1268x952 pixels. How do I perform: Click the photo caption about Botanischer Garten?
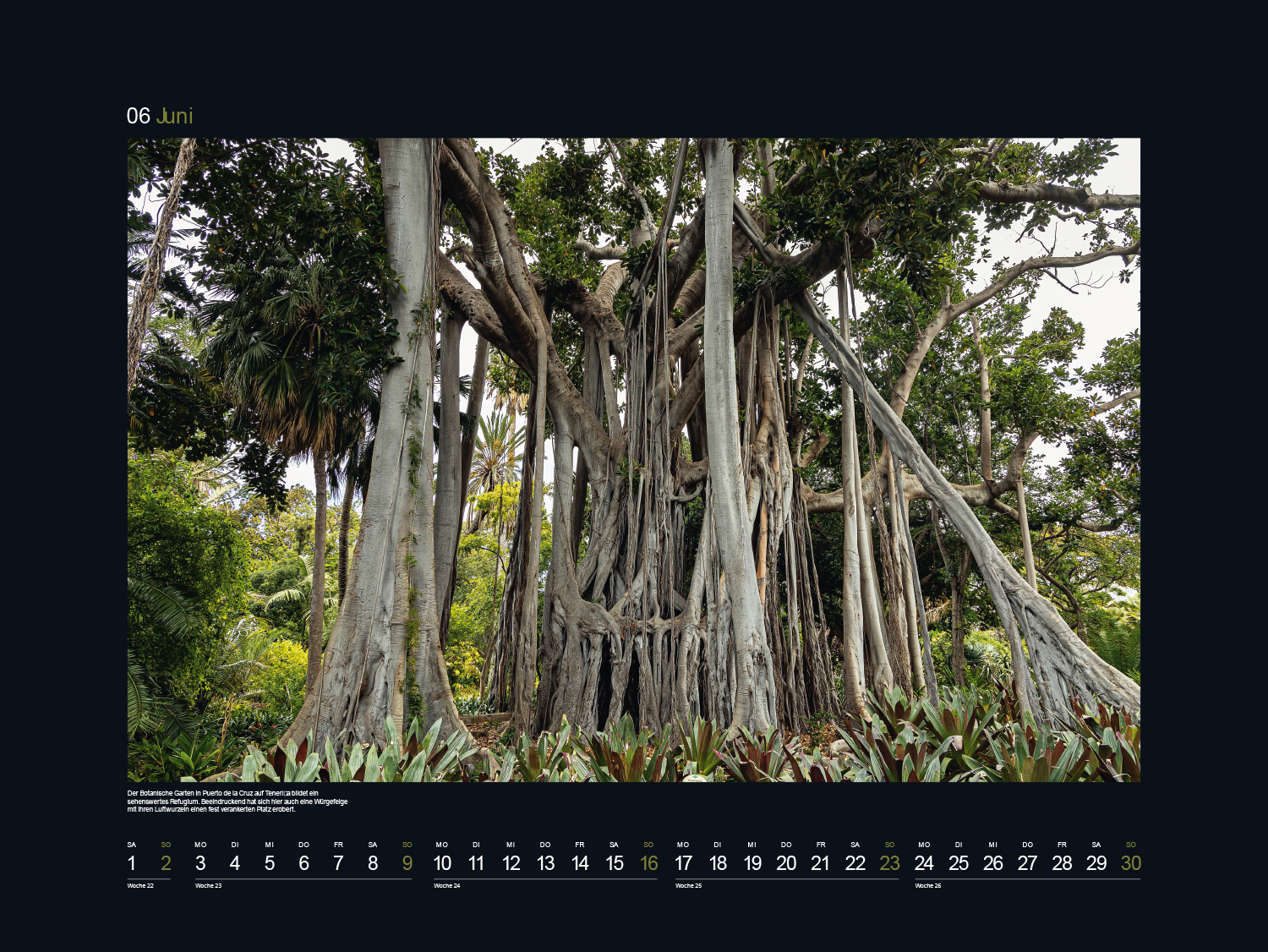(237, 802)
